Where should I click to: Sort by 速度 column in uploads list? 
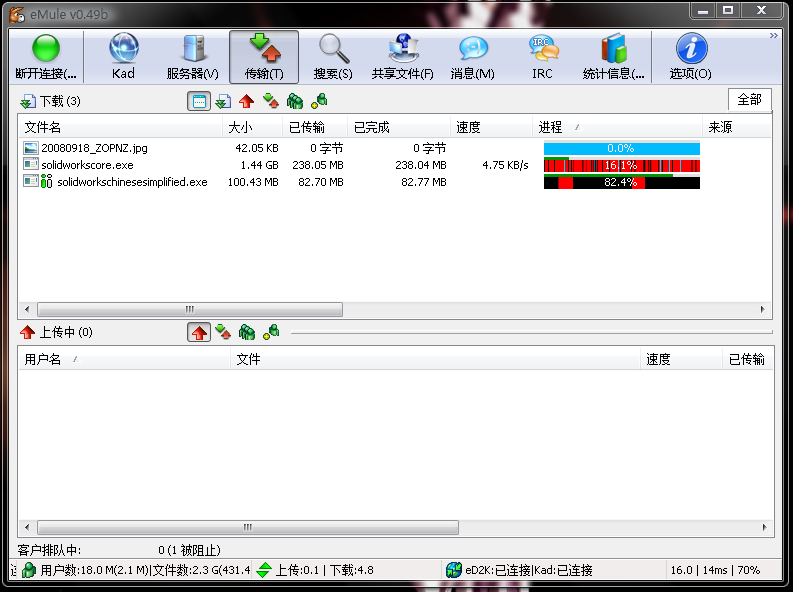point(681,359)
